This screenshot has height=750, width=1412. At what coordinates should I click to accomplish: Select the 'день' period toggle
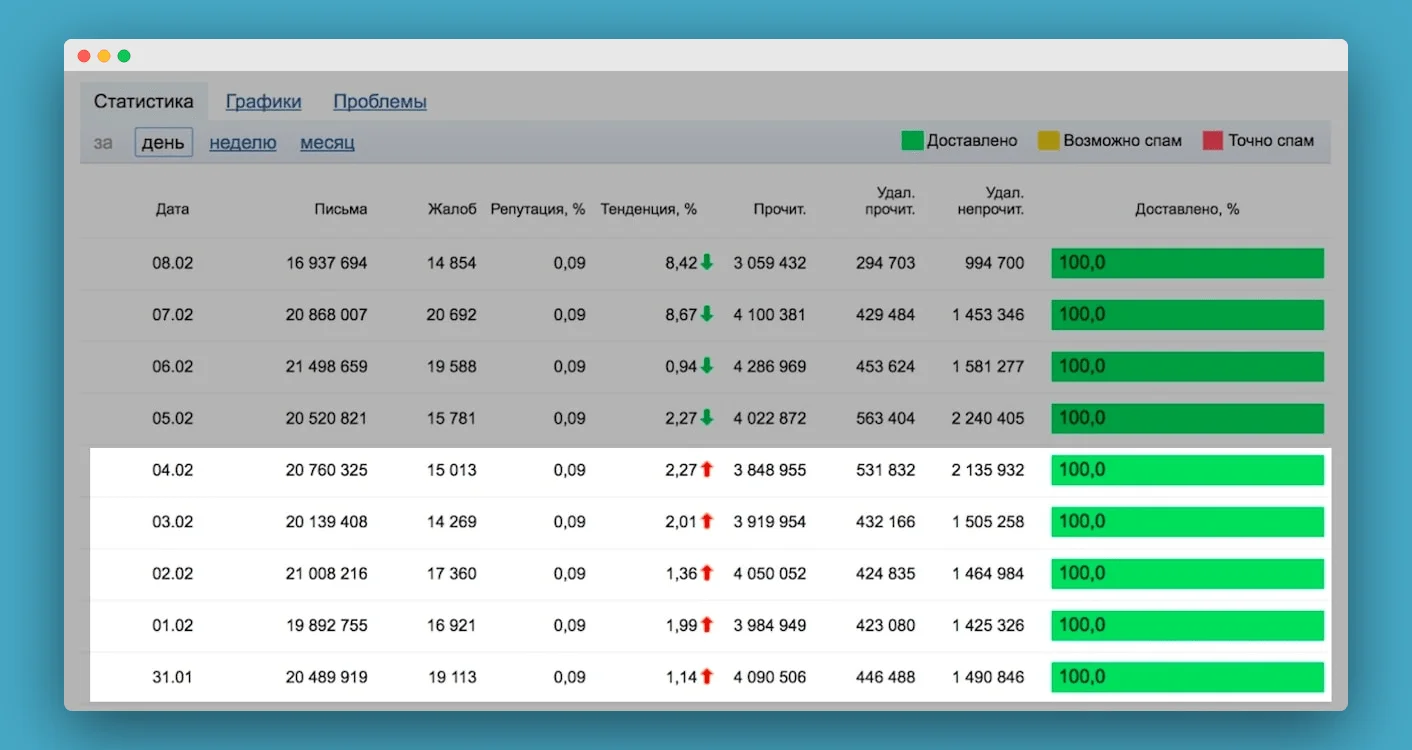(x=163, y=142)
